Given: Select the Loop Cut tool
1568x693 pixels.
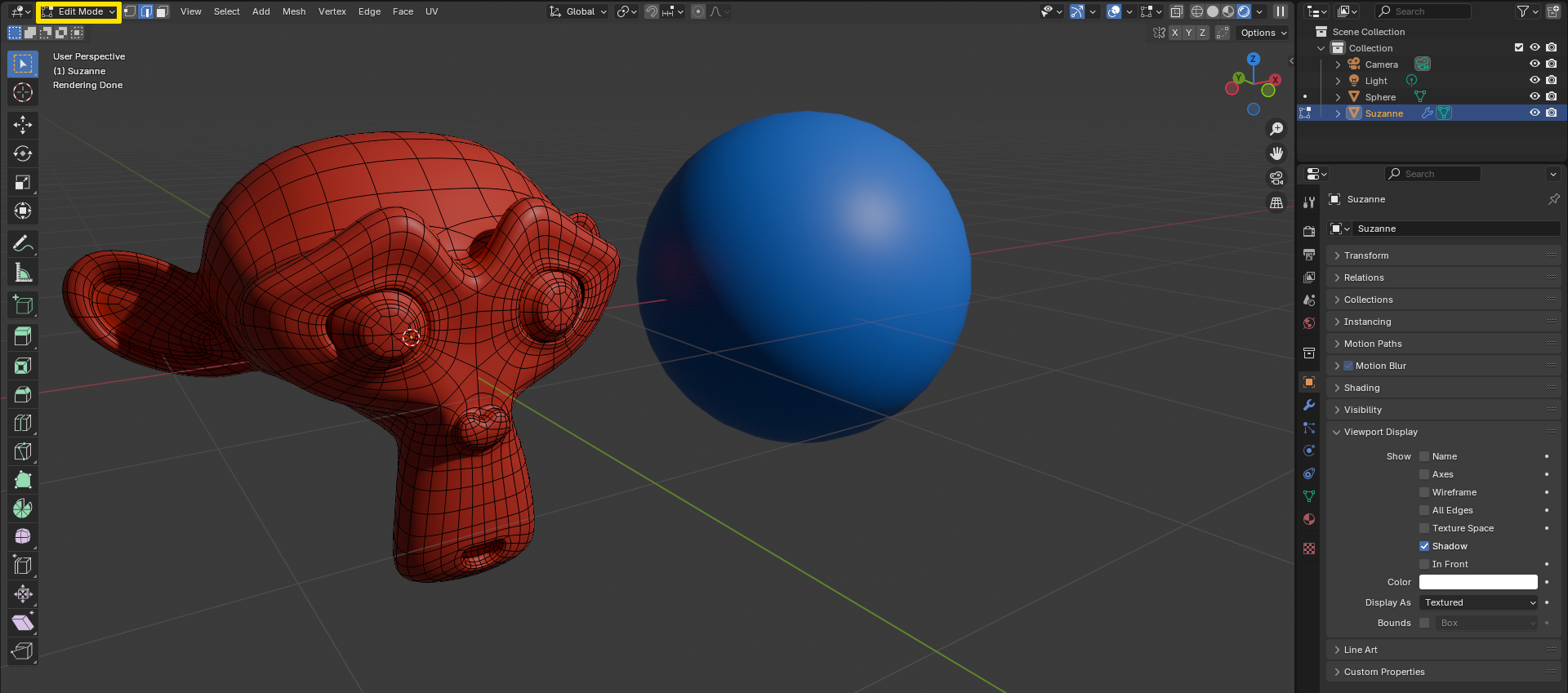Looking at the screenshot, I should 23,423.
